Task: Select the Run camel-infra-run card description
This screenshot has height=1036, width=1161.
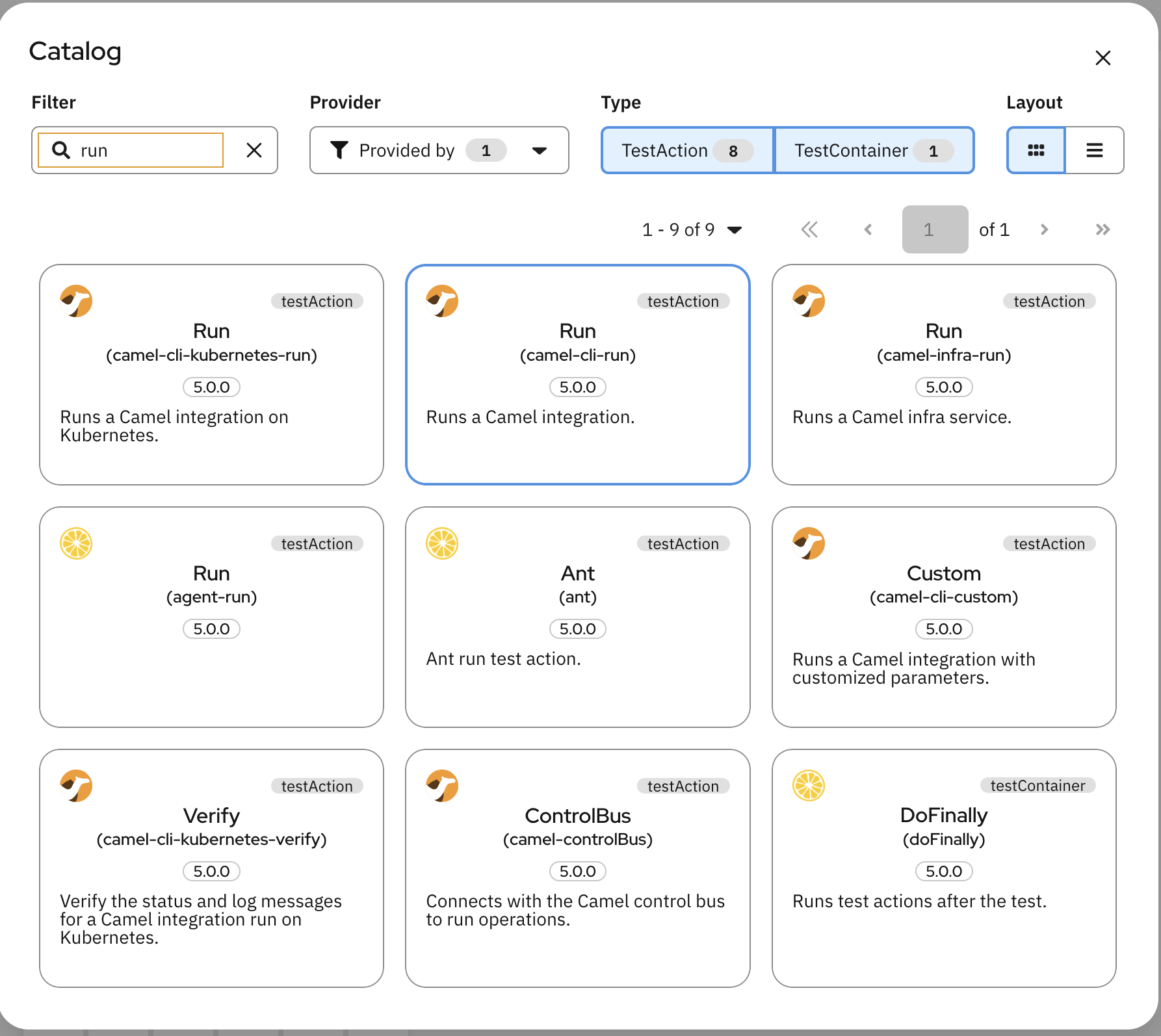Action: coord(902,417)
